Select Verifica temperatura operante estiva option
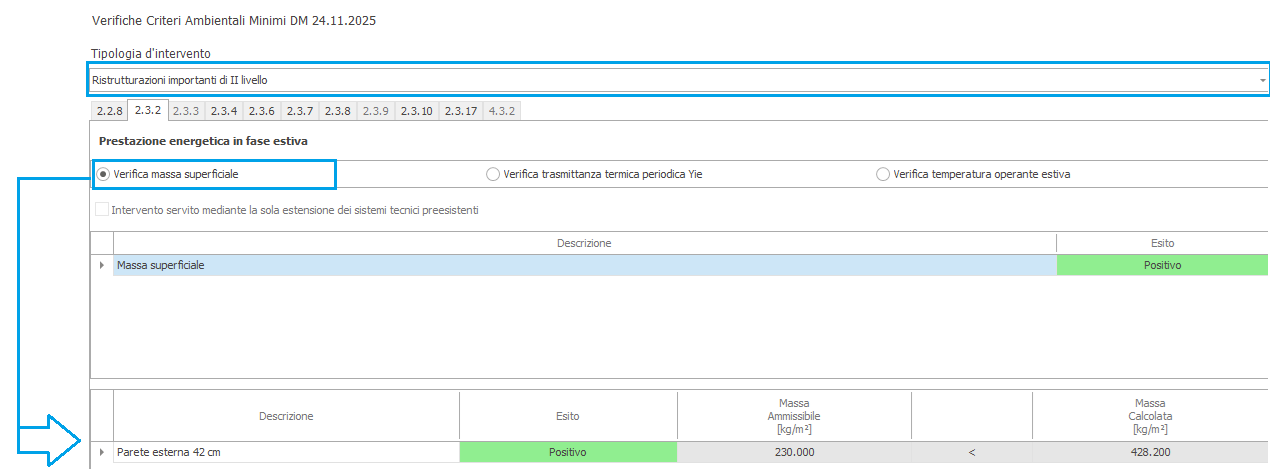Viewport: 1270px width, 469px height. [x=882, y=174]
